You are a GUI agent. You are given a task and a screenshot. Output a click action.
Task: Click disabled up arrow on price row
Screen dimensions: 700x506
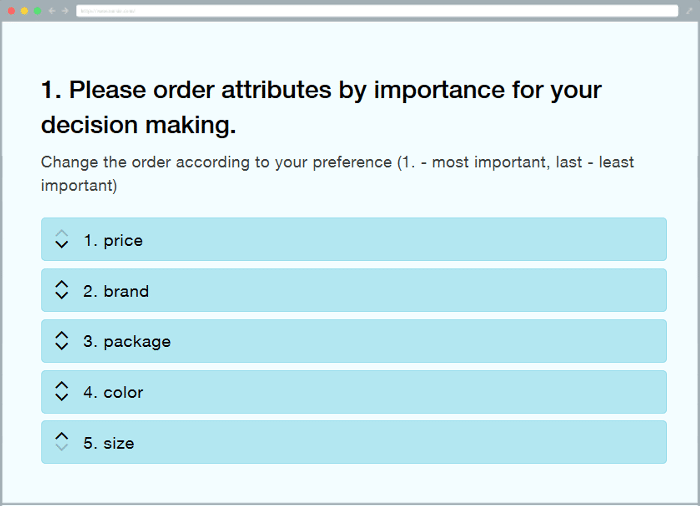tap(62, 234)
